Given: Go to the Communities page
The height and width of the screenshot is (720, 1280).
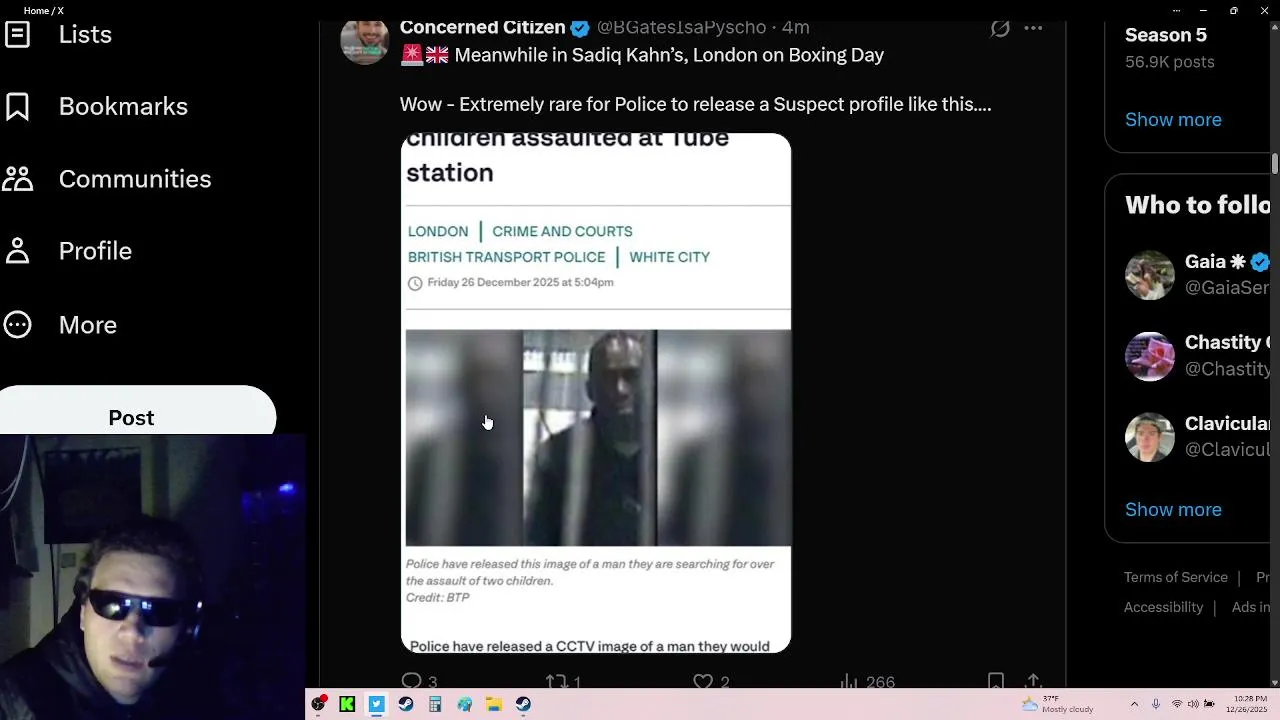Looking at the screenshot, I should (107, 178).
